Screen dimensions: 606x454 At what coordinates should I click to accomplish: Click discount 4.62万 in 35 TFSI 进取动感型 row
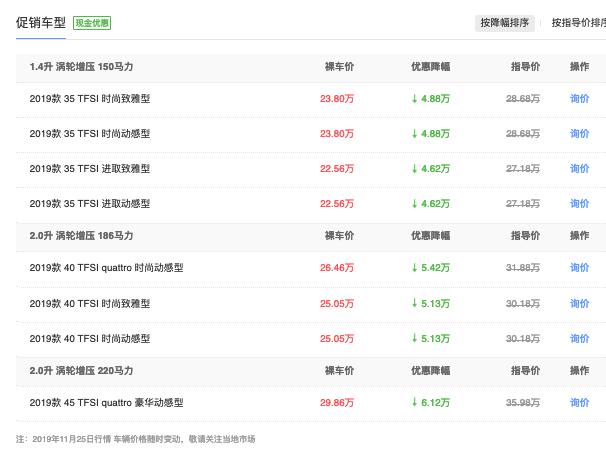pyautogui.click(x=431, y=204)
